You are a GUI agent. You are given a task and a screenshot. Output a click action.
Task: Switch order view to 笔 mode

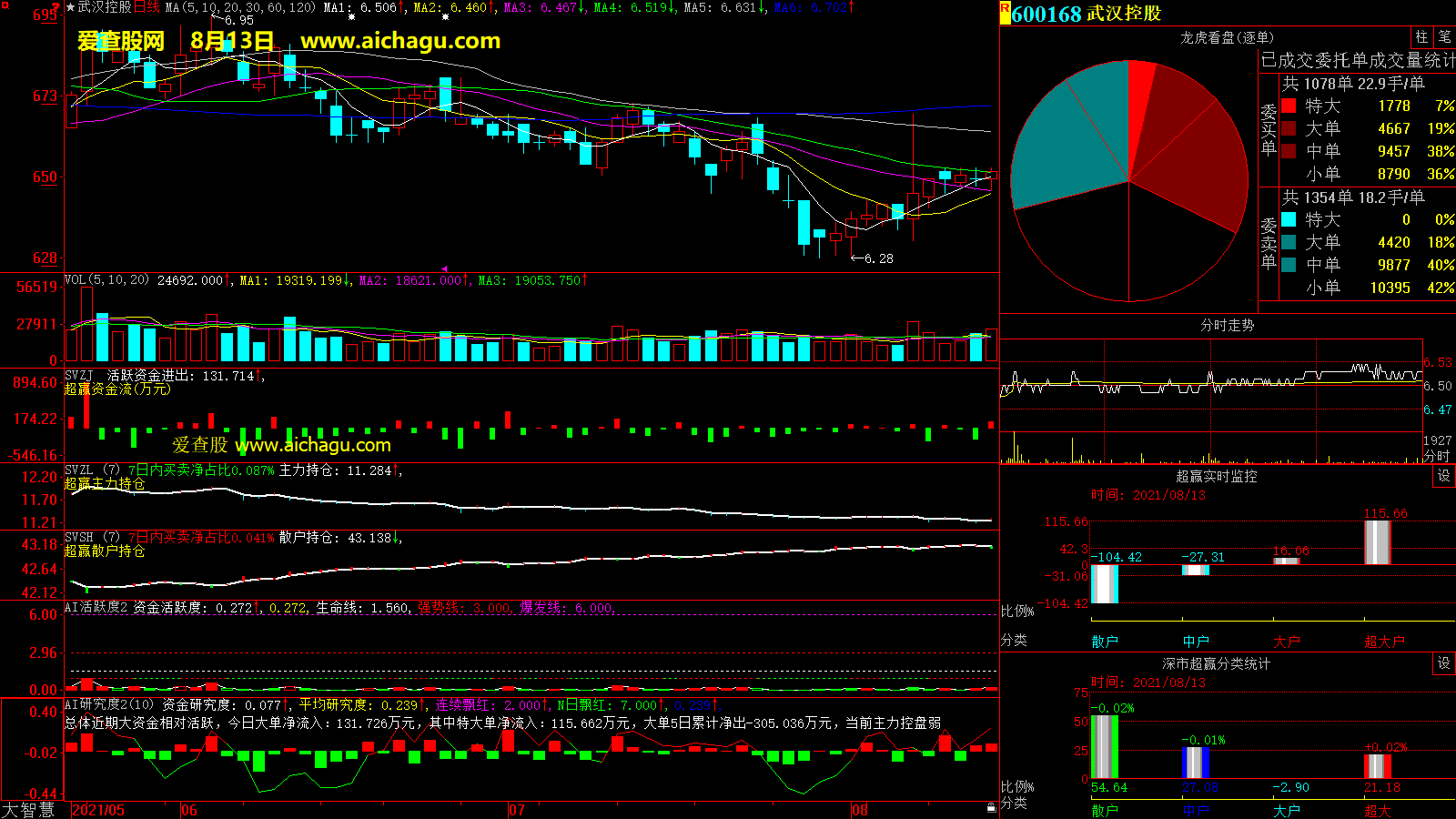[1444, 37]
